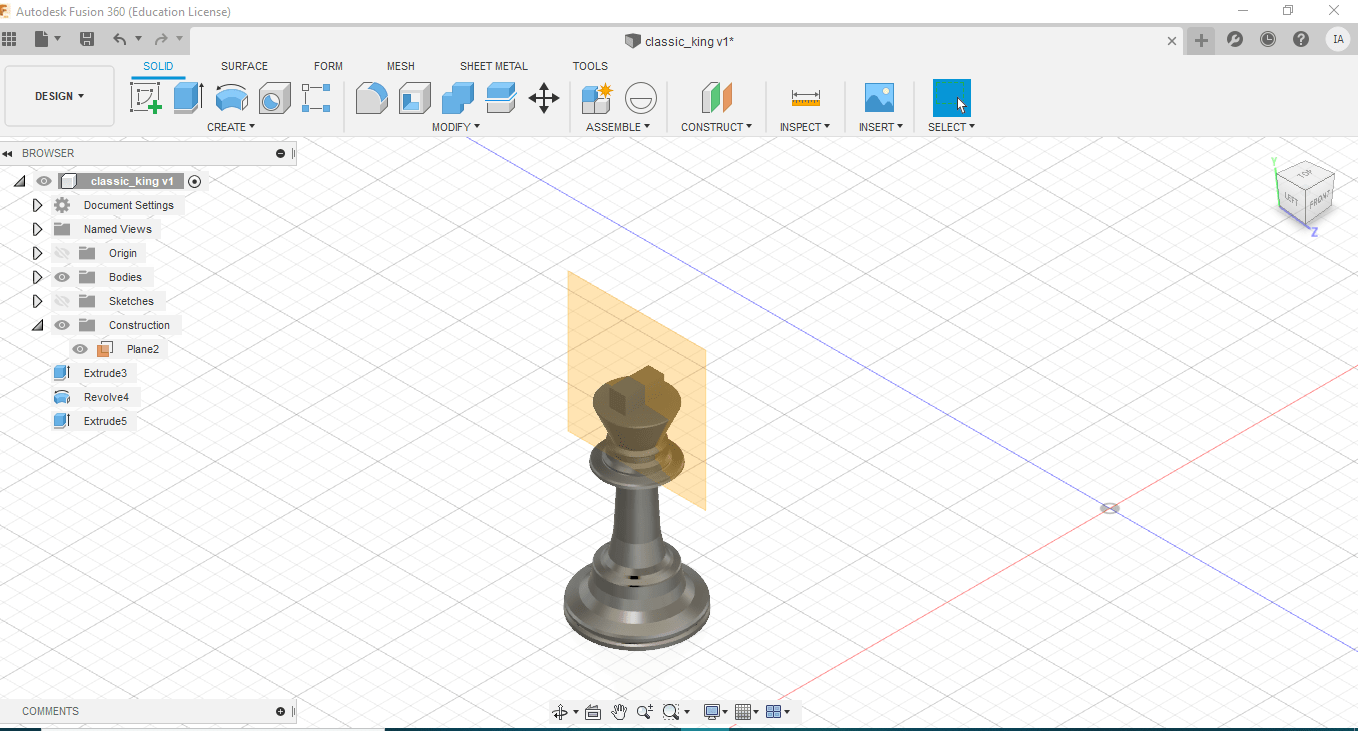
Task: Open the INSPECT dropdown menu
Action: click(x=805, y=127)
